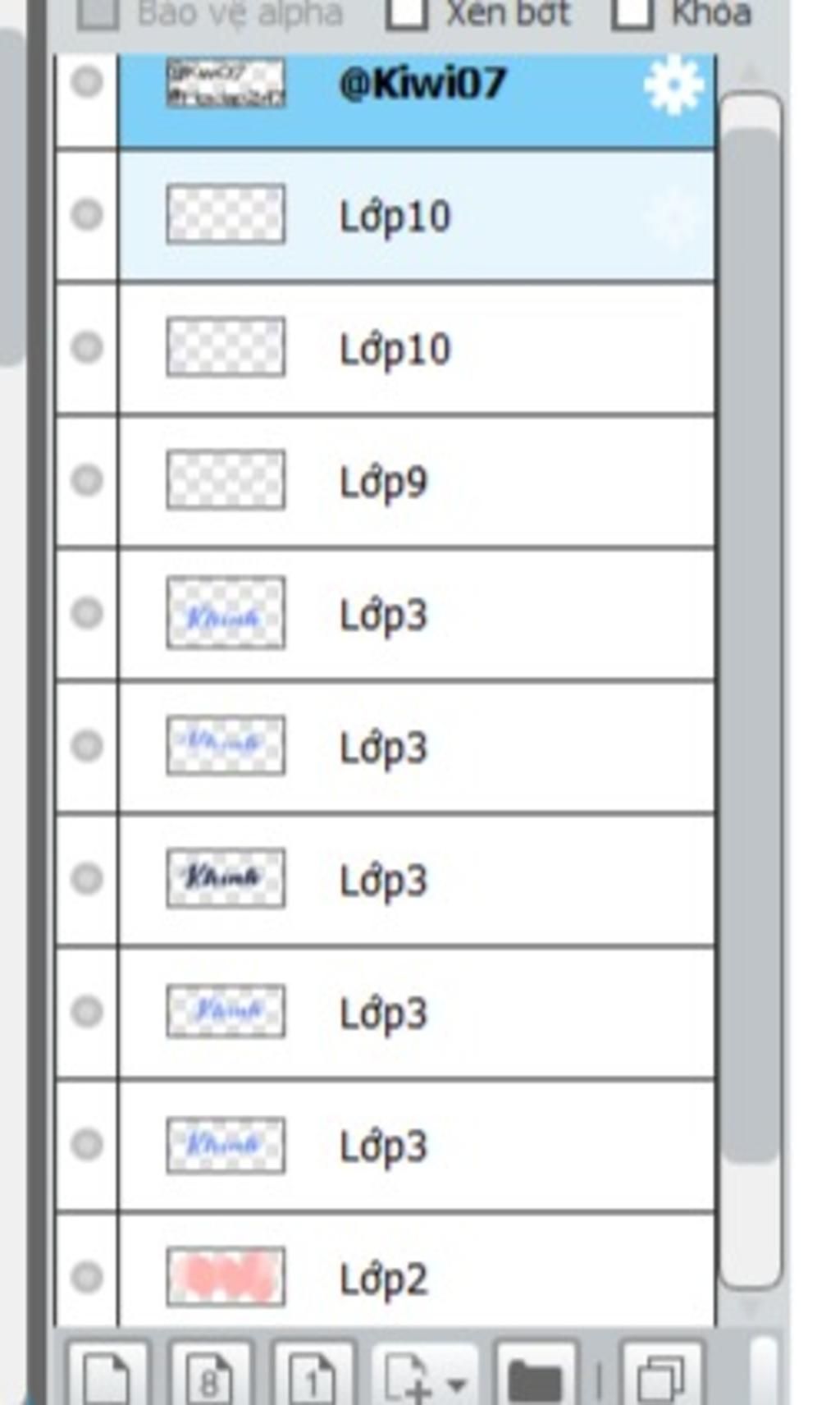The width and height of the screenshot is (840, 1405).
Task: Create a new layer folder
Action: (536, 1374)
